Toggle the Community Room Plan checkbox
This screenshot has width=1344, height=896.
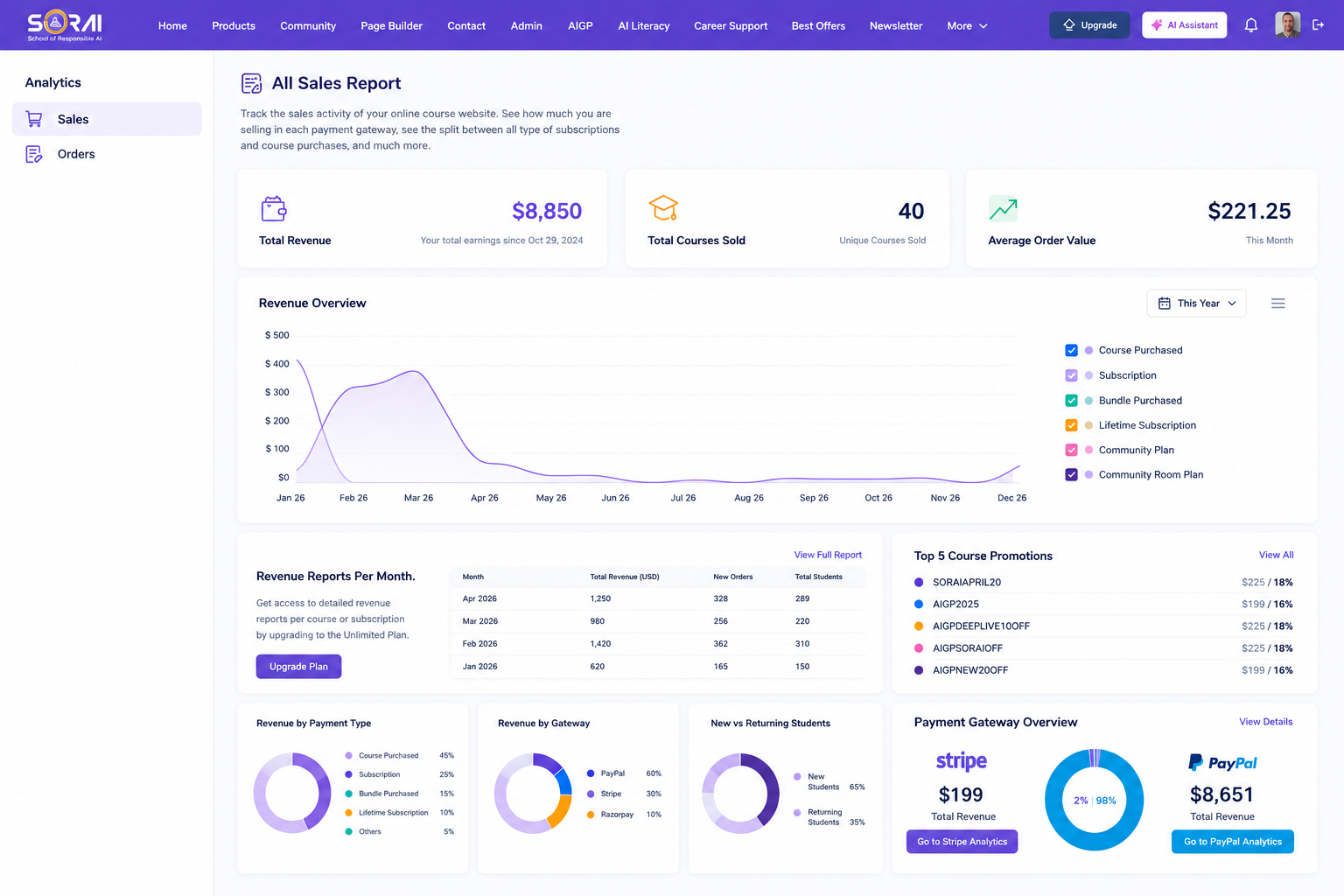(x=1071, y=475)
